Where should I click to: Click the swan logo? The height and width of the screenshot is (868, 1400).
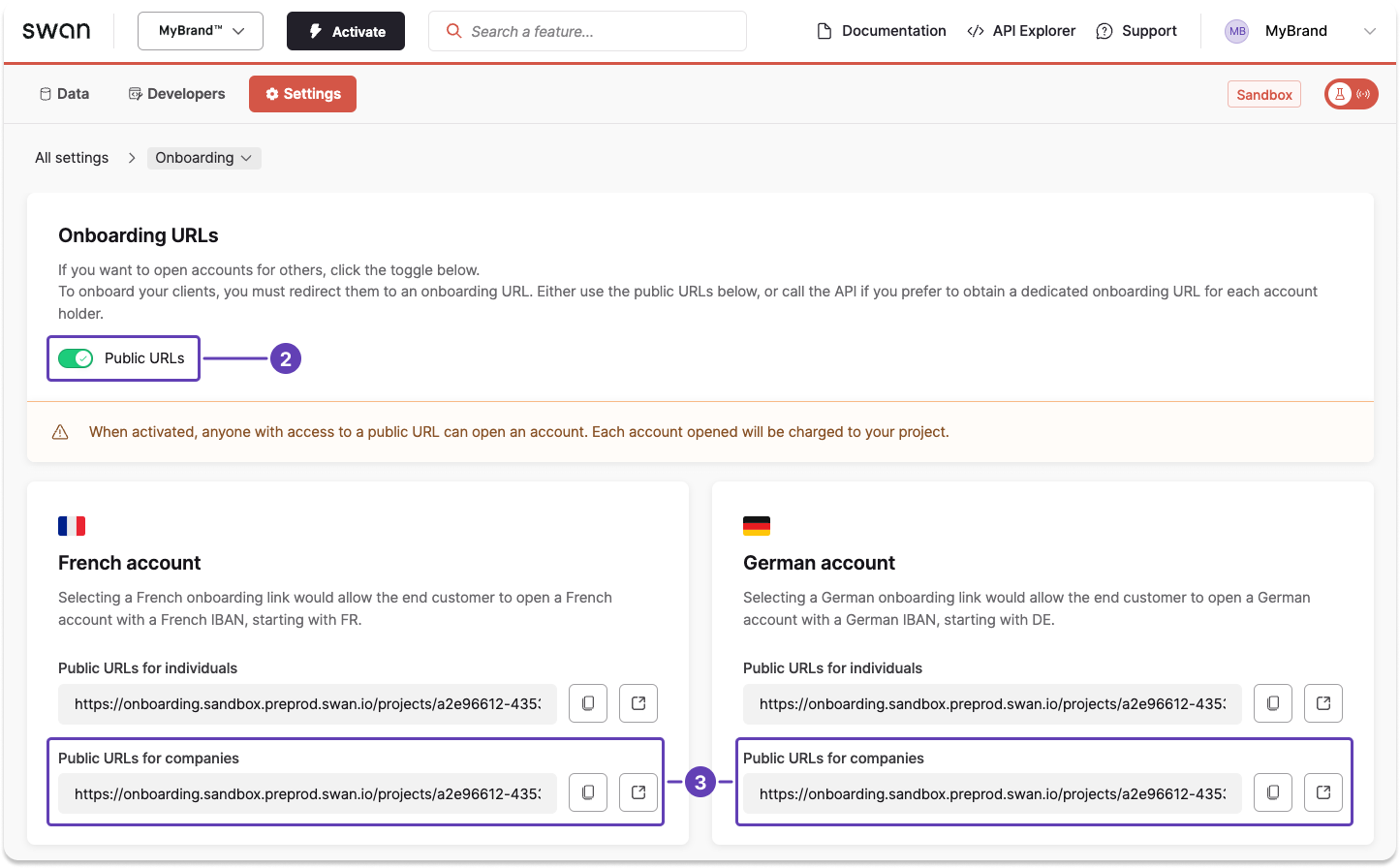pos(56,30)
